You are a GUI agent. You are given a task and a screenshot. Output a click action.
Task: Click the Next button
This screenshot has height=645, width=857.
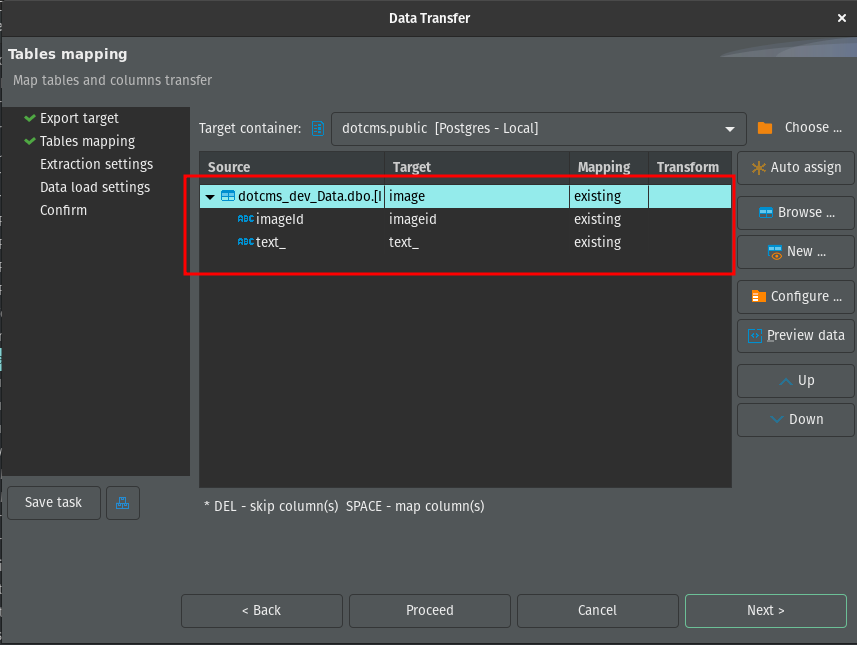765,610
